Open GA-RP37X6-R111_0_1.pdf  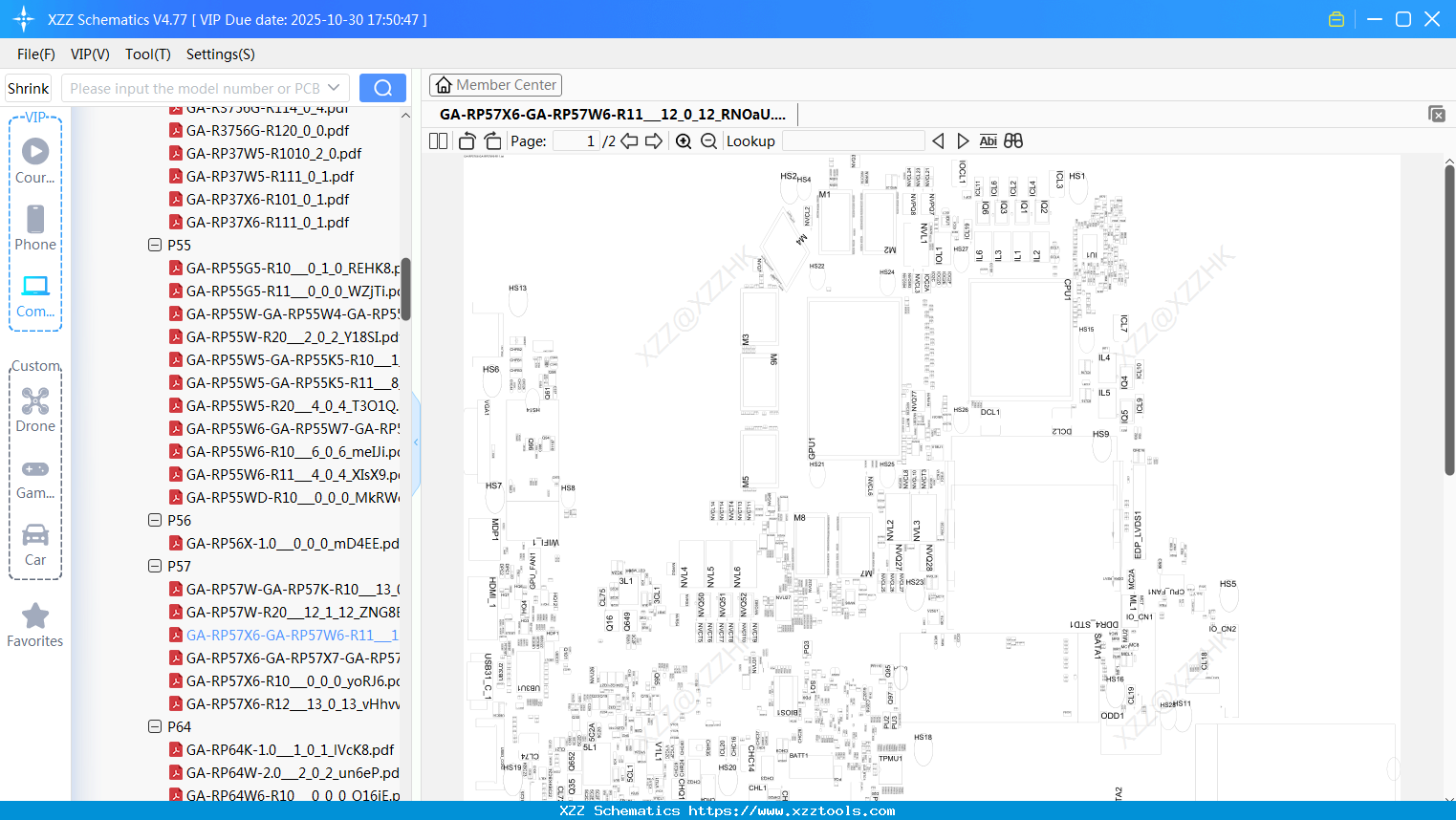tap(268, 222)
